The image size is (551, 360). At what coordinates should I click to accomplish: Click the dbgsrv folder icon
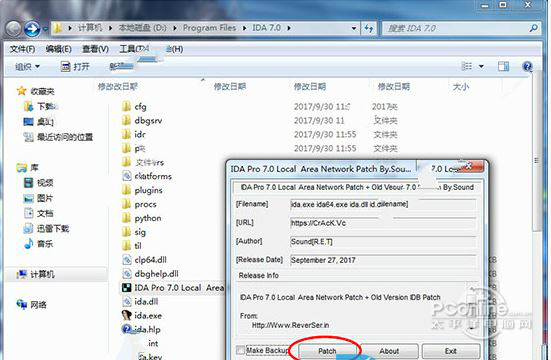pos(126,120)
